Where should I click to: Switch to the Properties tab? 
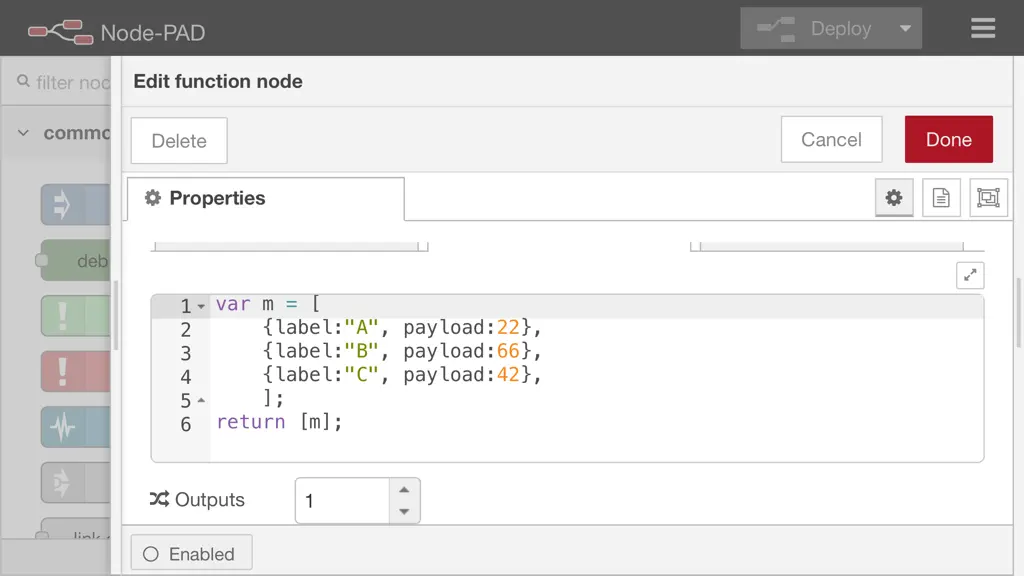point(266,199)
